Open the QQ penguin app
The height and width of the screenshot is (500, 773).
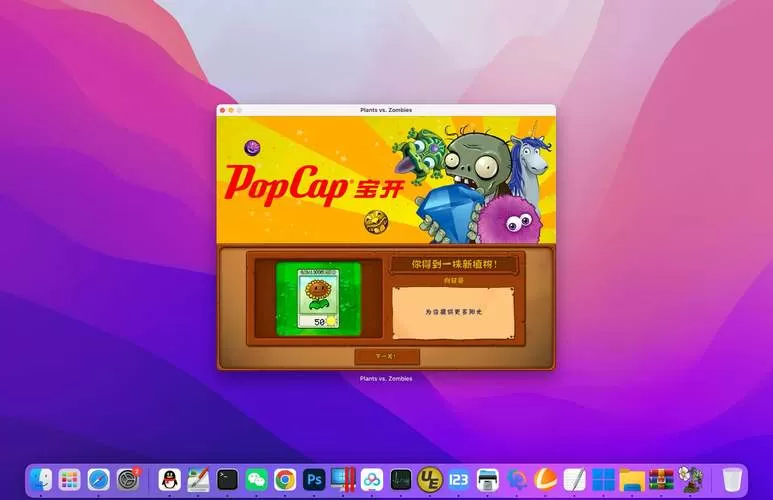point(169,479)
